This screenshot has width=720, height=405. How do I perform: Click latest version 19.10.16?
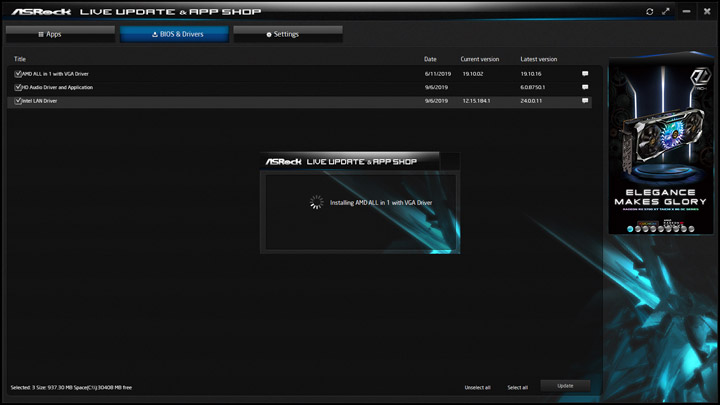click(x=531, y=74)
